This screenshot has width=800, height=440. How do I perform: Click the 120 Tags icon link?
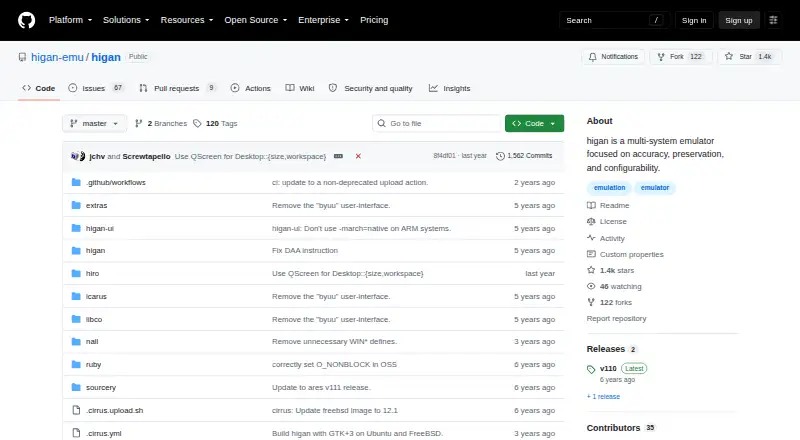(197, 124)
